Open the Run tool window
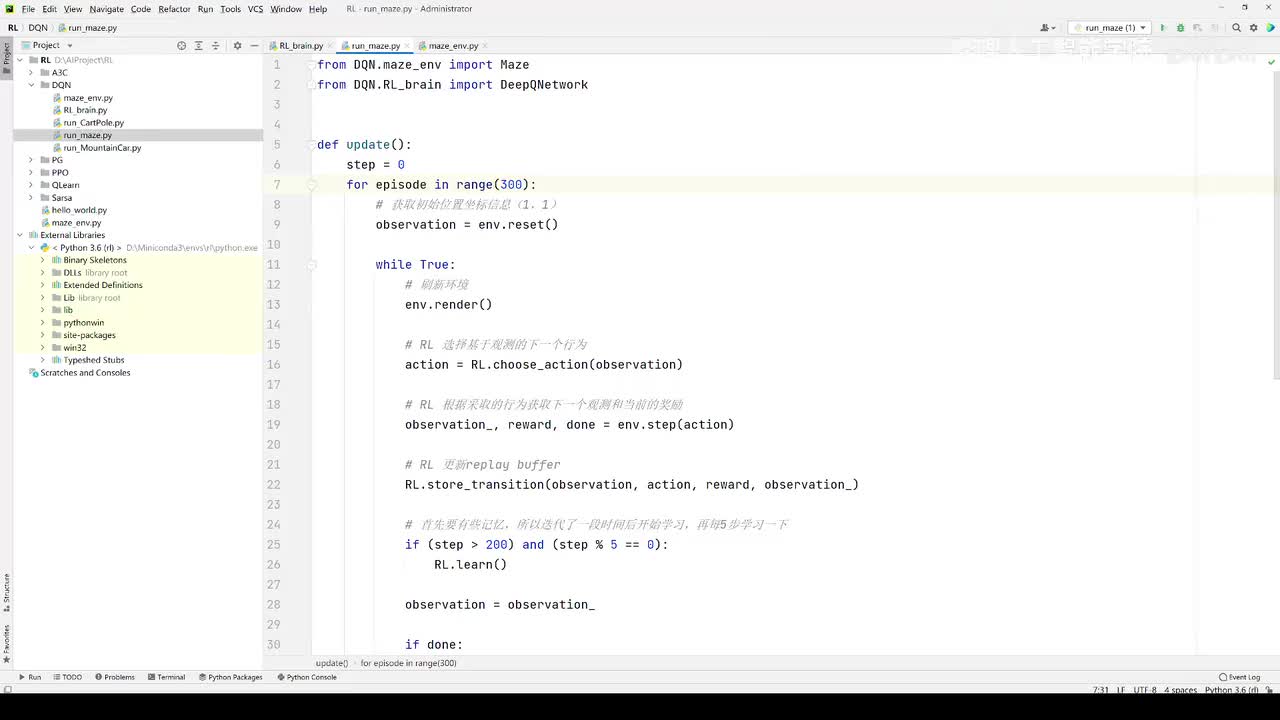 coord(29,677)
